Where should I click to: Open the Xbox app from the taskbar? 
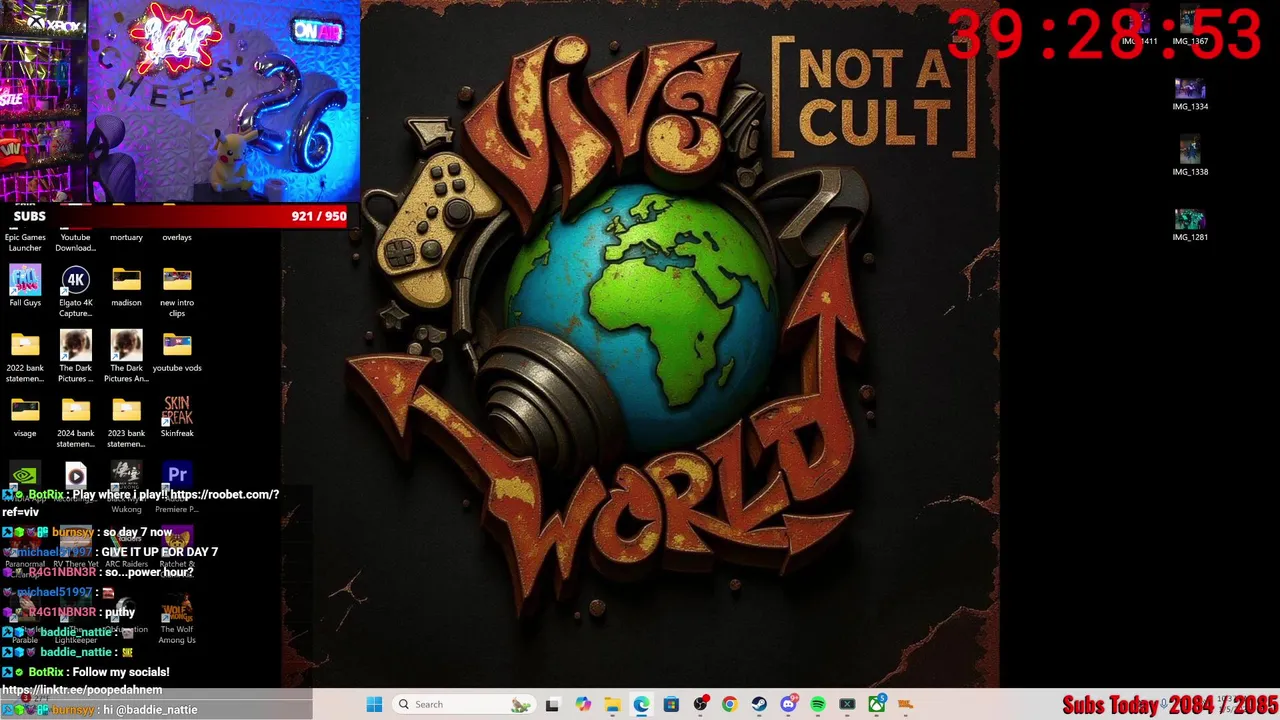coord(876,704)
